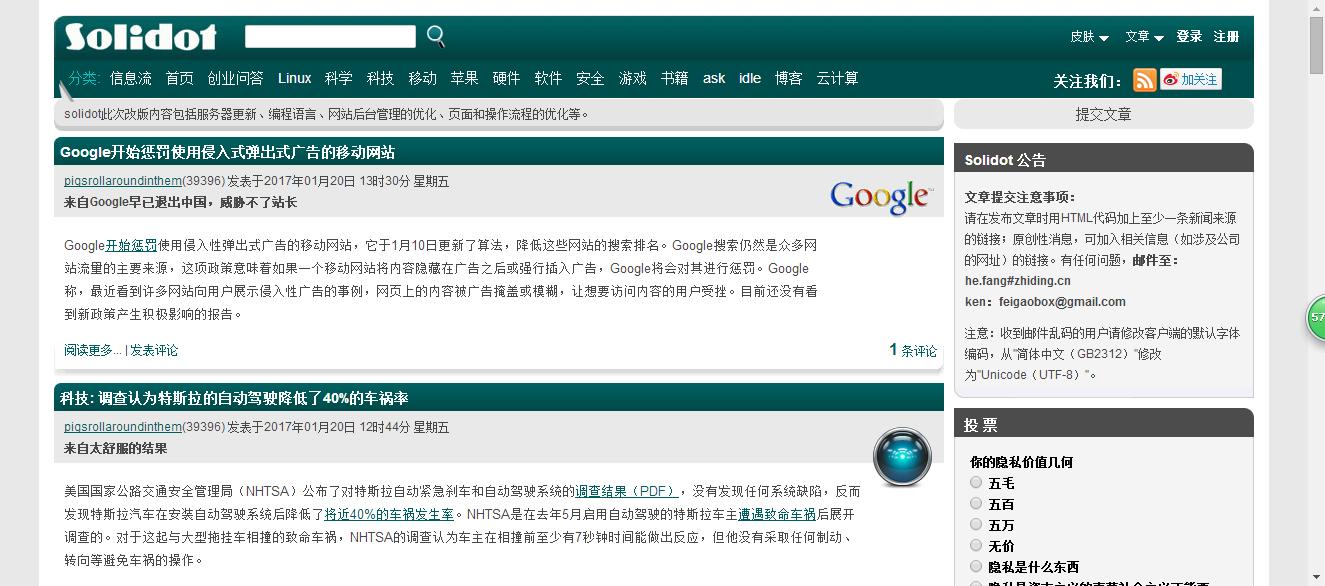Select the 苹果 category in navigation
Screen dimensions: 1325x586
(464, 78)
